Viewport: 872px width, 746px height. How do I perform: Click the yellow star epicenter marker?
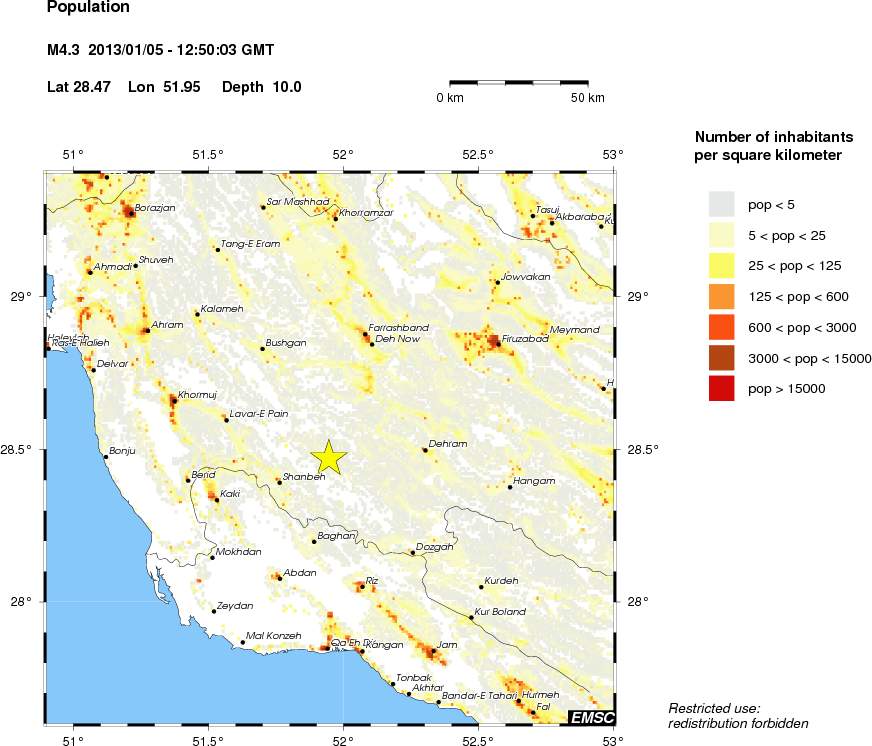pyautogui.click(x=329, y=458)
